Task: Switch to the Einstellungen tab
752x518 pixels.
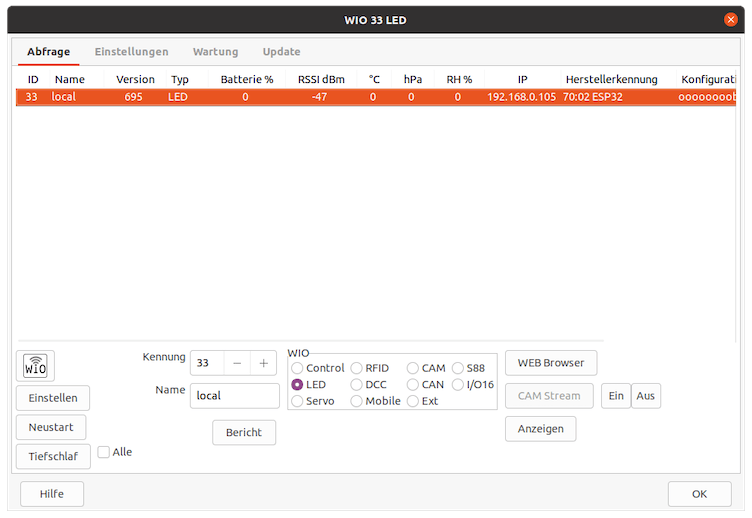Action: 131,51
